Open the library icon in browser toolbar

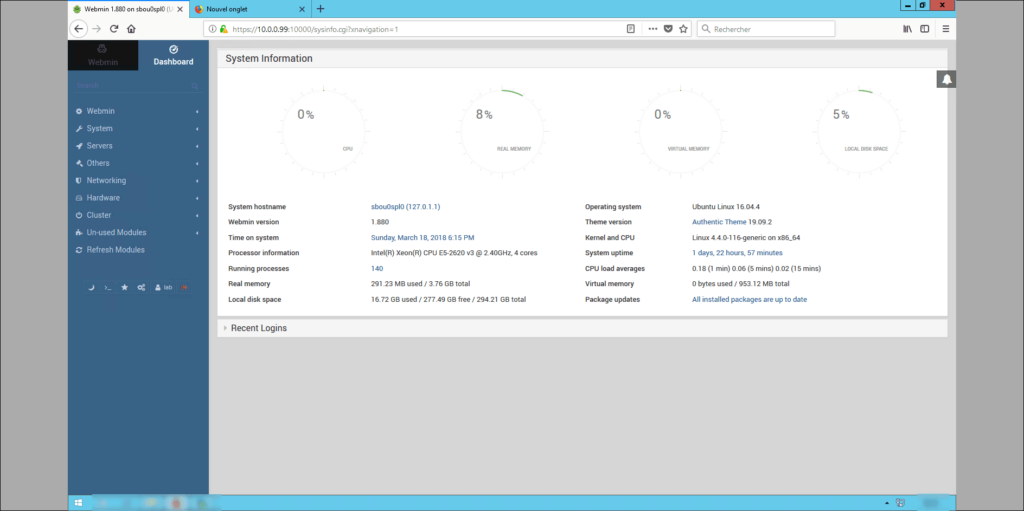pyautogui.click(x=907, y=29)
